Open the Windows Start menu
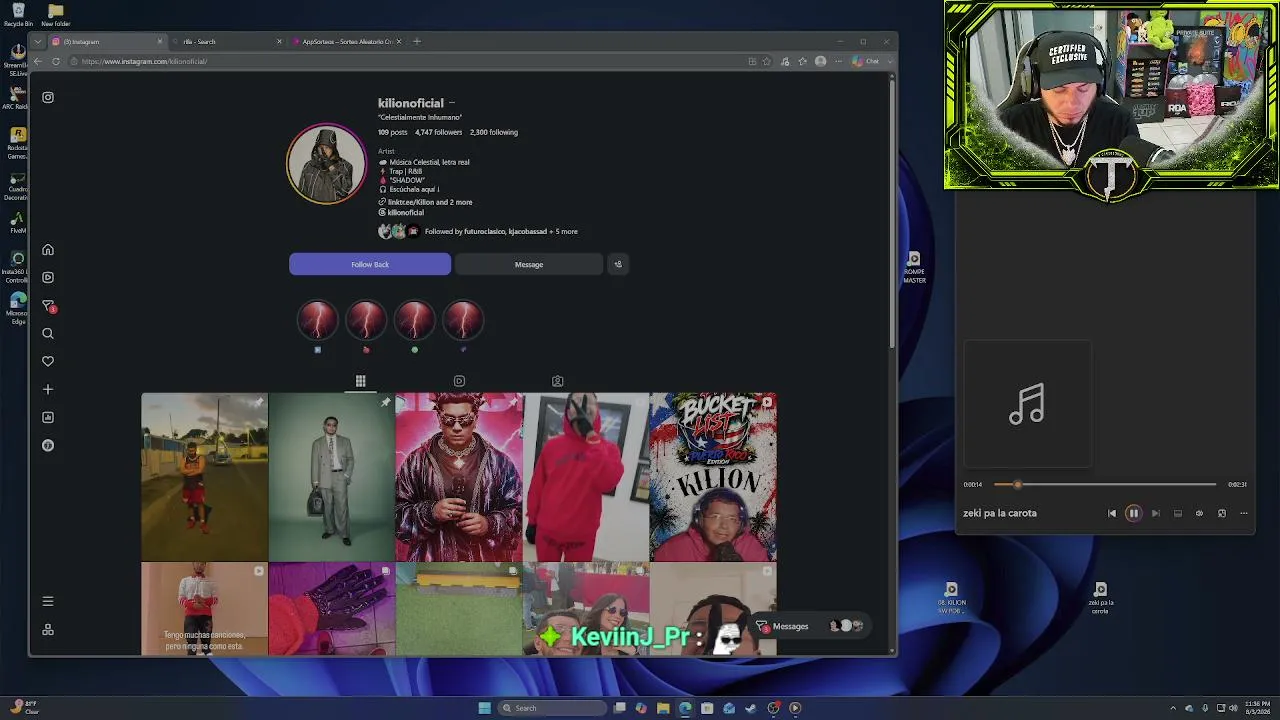The width and height of the screenshot is (1280, 720). (x=484, y=708)
